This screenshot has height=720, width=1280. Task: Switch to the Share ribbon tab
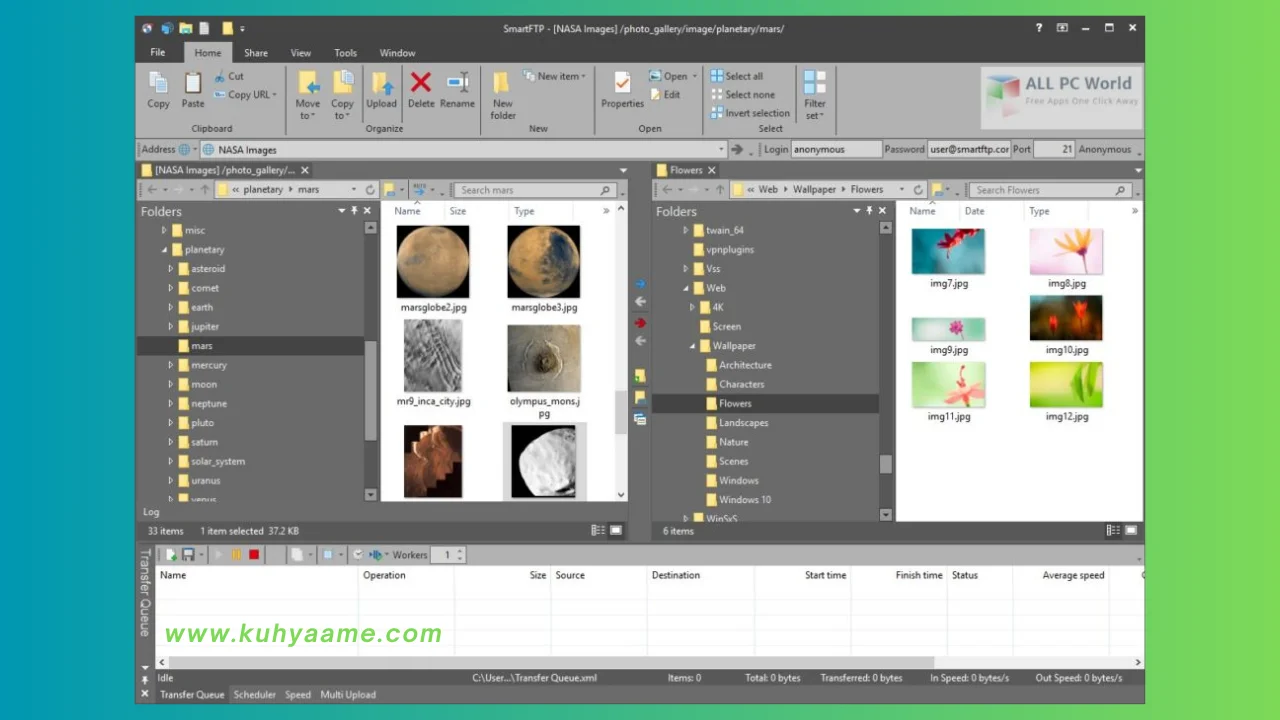click(x=256, y=53)
